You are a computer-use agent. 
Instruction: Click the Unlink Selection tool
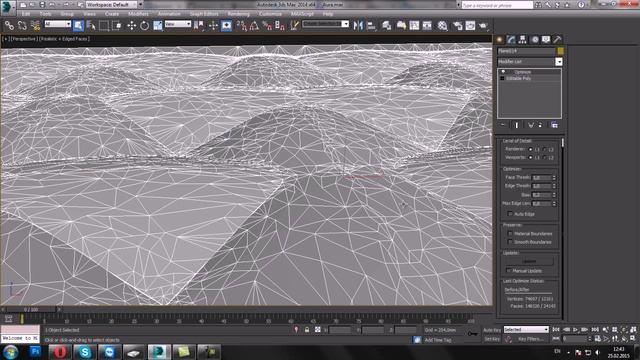coord(22,26)
